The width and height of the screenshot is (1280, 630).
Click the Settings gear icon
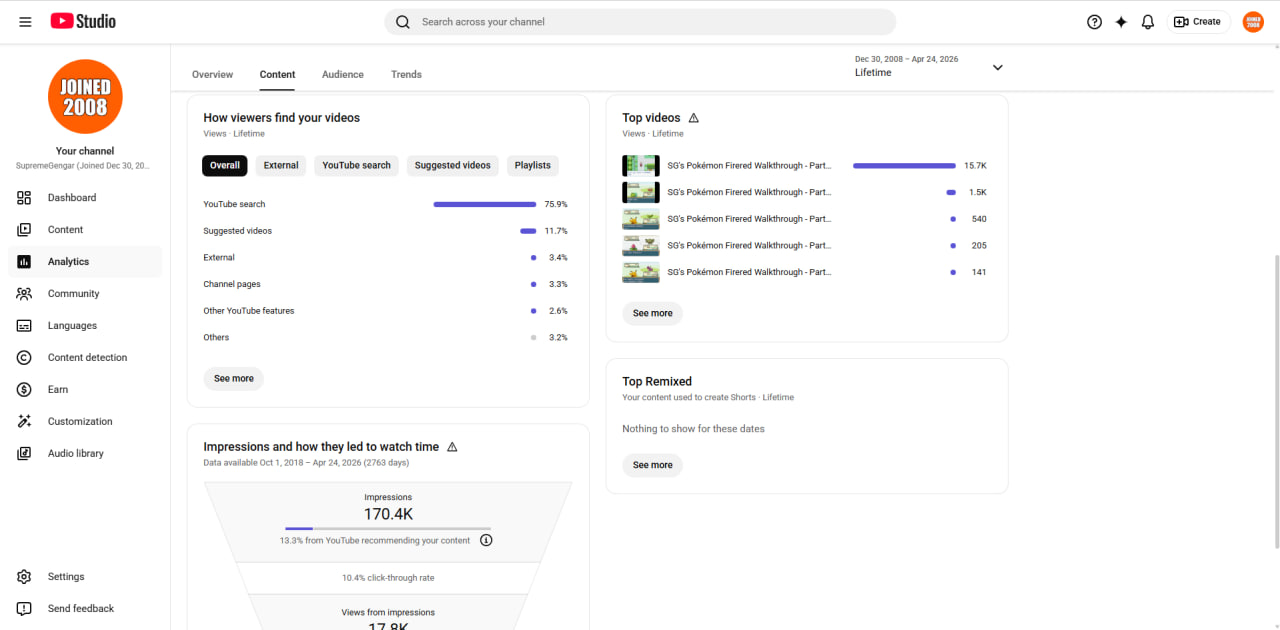(25, 577)
